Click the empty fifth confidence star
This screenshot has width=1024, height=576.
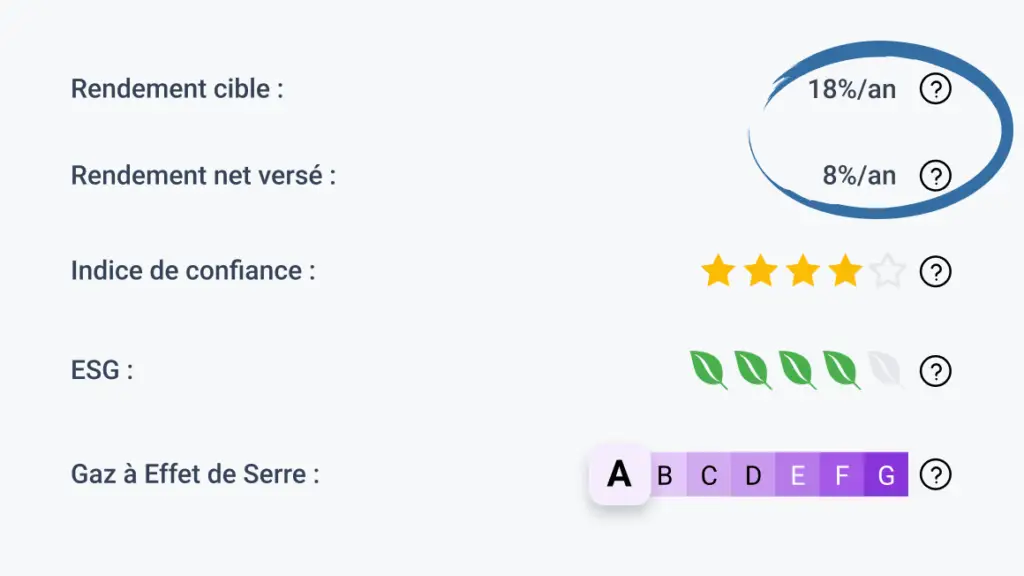[888, 270]
